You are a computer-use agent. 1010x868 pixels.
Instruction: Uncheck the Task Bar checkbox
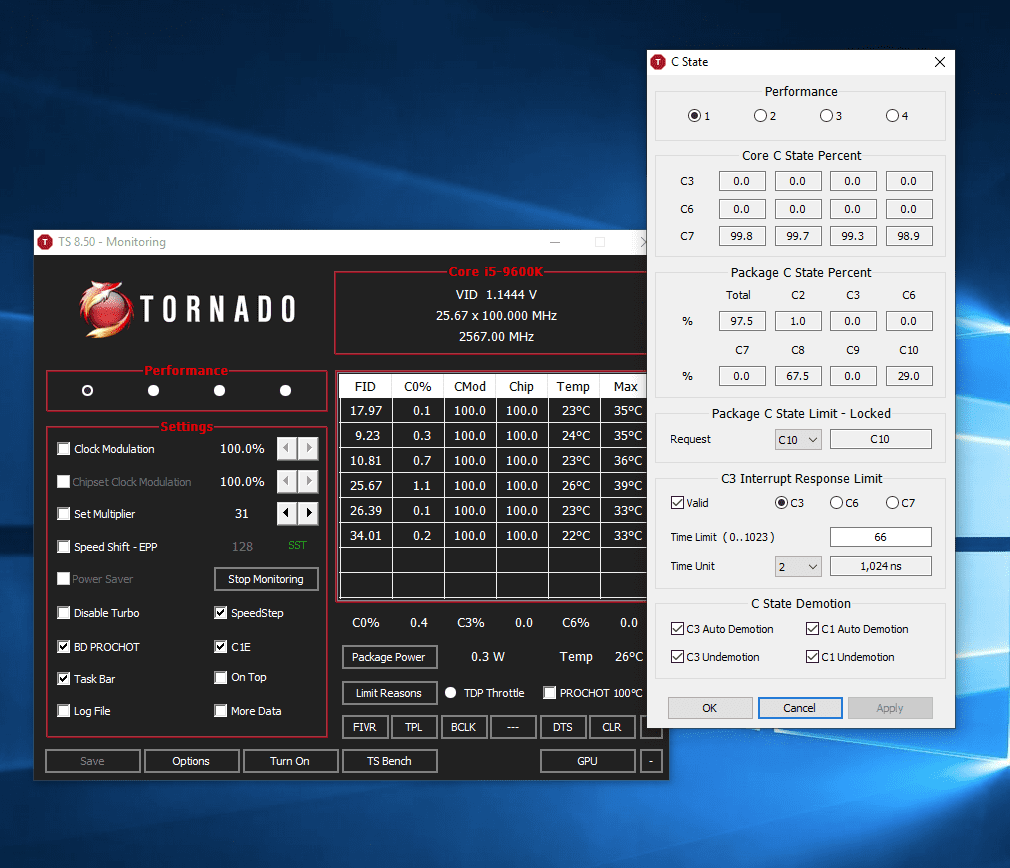(63, 679)
